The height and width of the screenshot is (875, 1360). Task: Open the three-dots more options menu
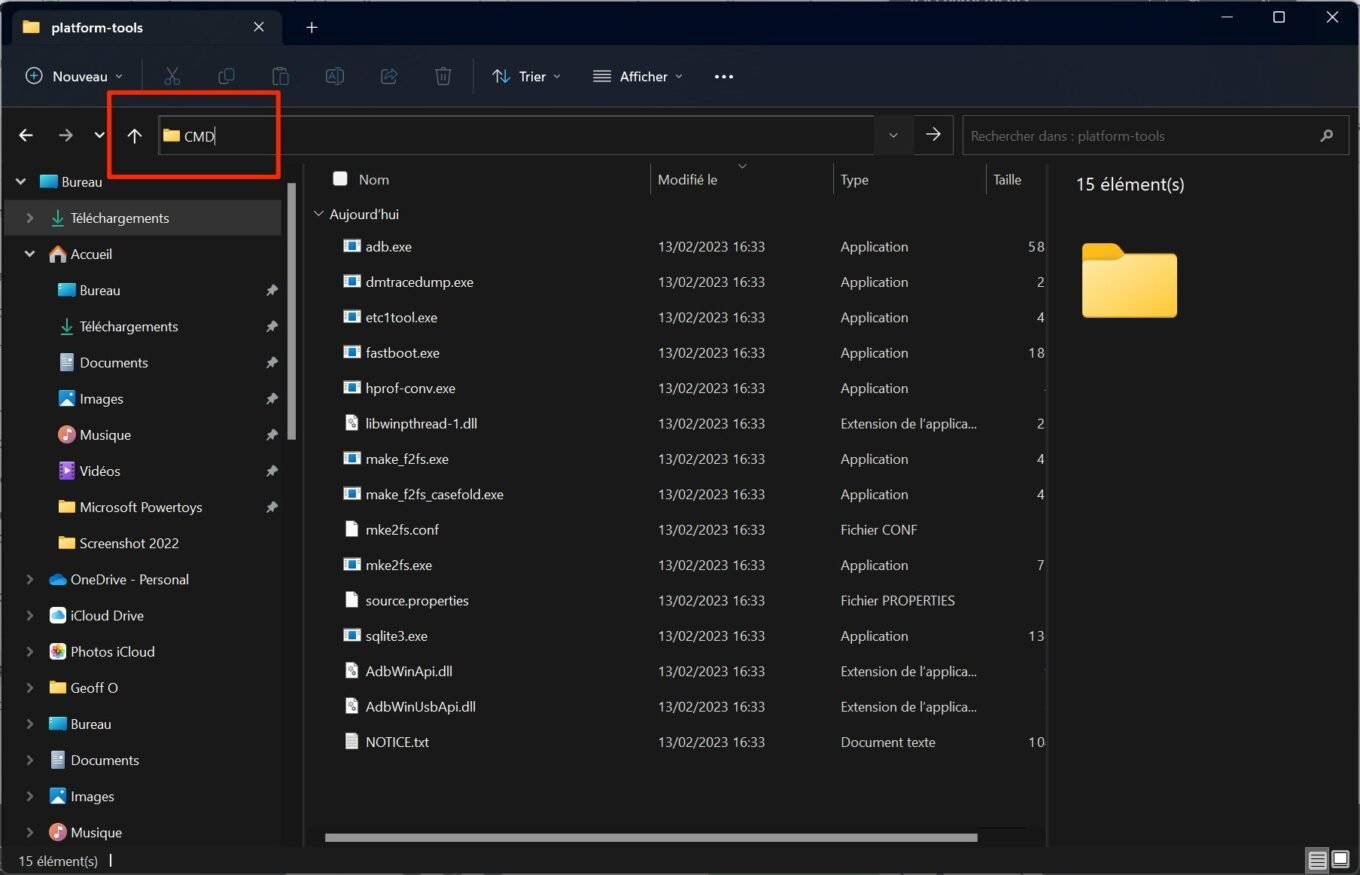[724, 76]
